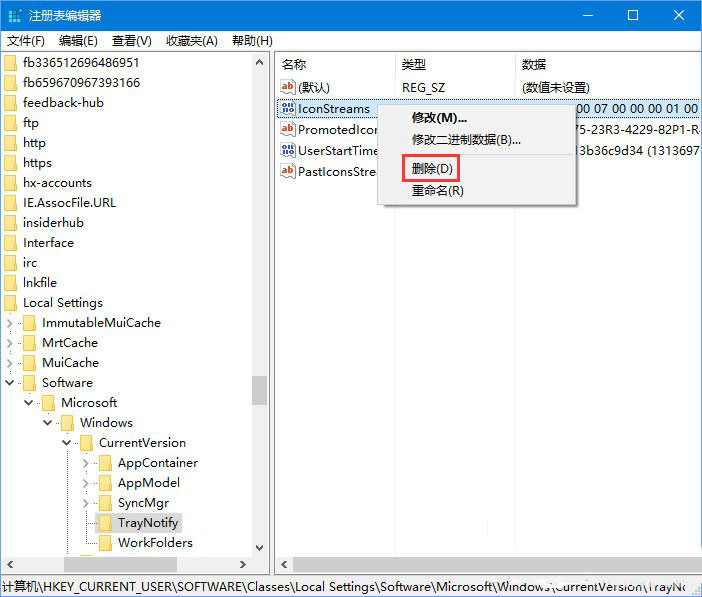
Task: Click tree pane scroll right arrow
Action: coord(243,564)
